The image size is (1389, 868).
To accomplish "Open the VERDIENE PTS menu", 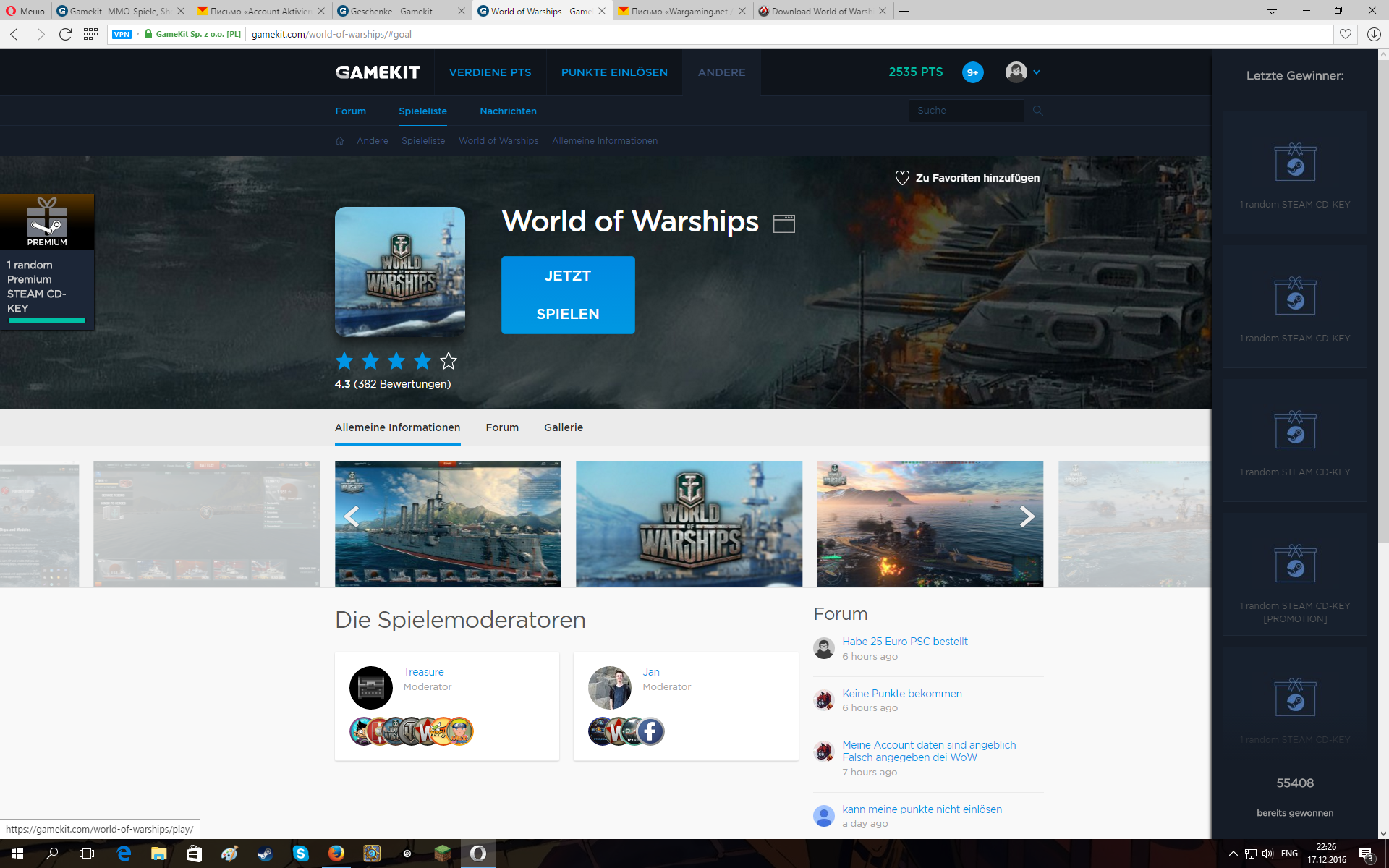I will (490, 72).
